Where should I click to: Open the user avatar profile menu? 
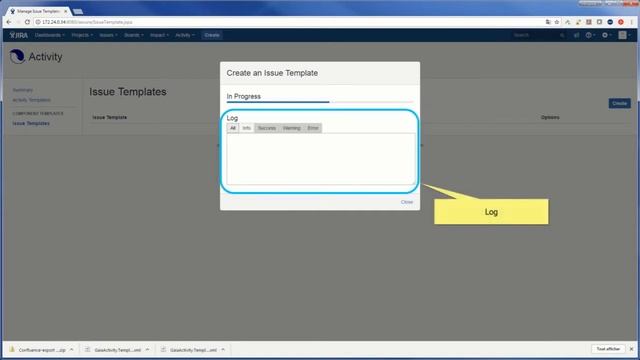624,36
